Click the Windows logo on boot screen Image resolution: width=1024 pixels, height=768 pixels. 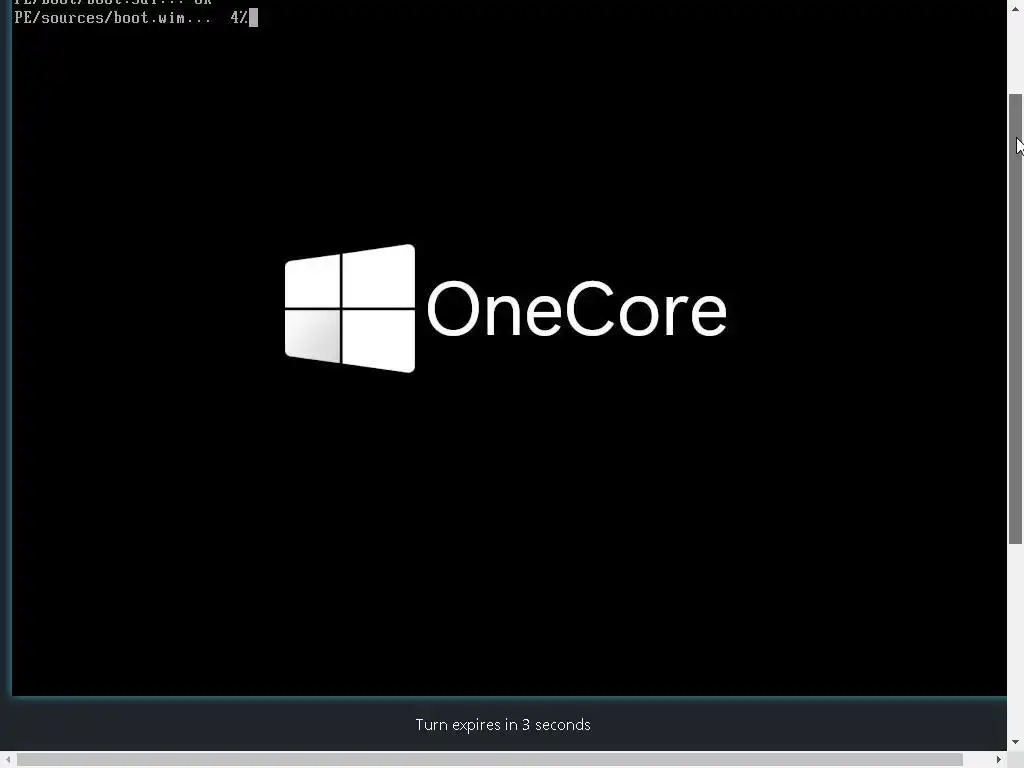(350, 308)
